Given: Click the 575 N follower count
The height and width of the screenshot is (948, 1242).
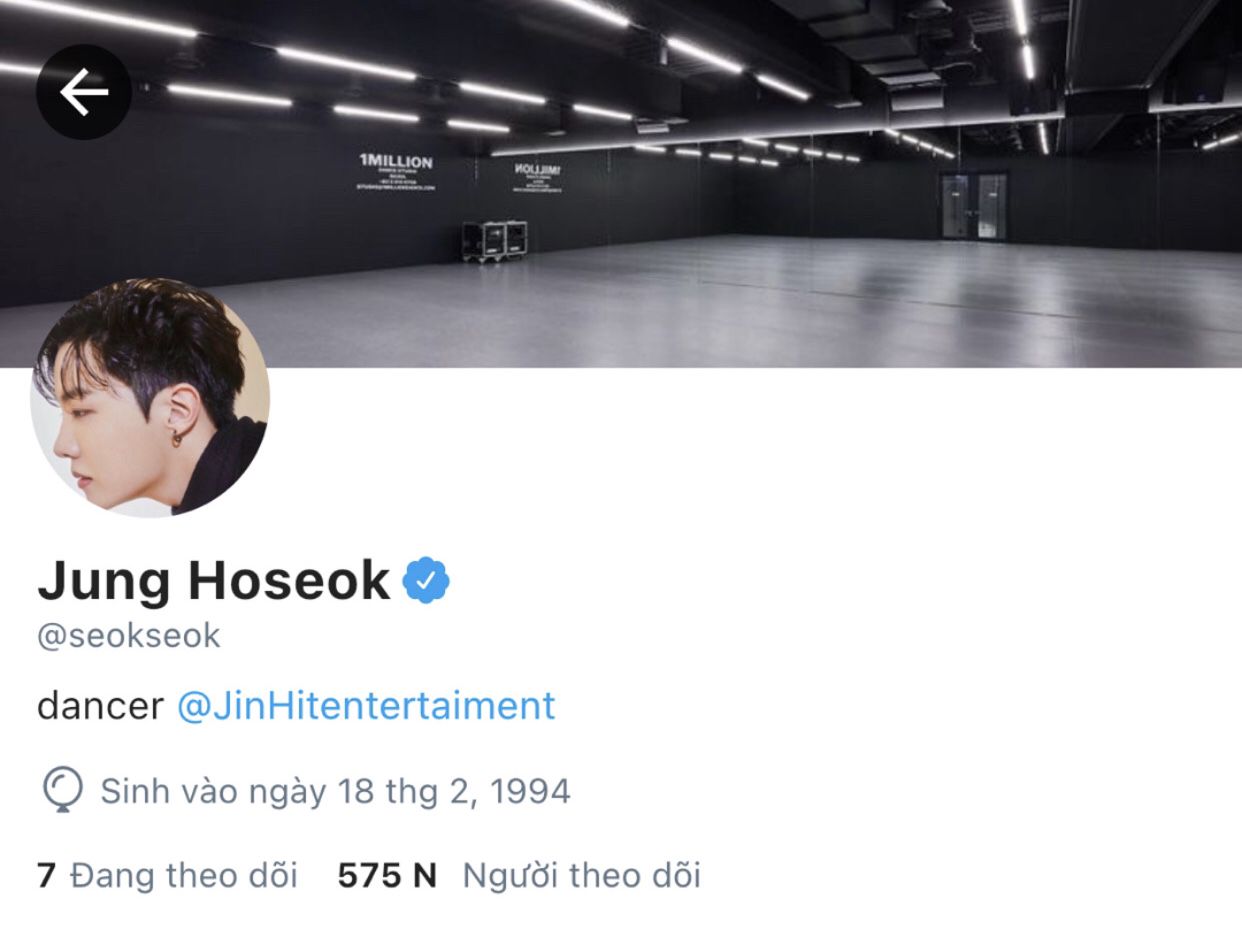Looking at the screenshot, I should pos(387,875).
